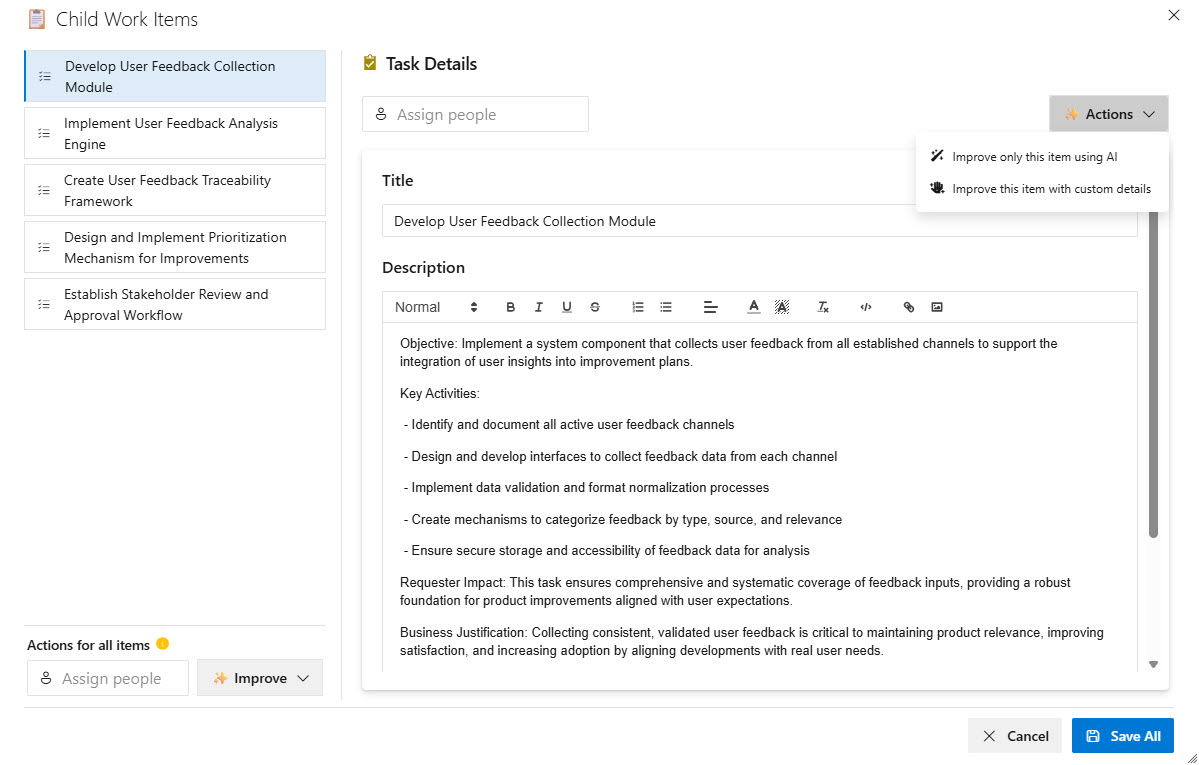Apply strikethrough formatting icon

[x=595, y=307]
